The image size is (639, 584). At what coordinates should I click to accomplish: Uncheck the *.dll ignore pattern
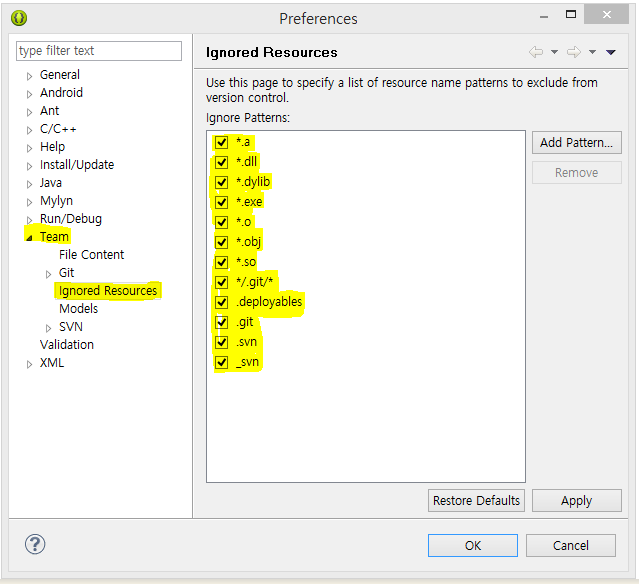click(x=221, y=163)
